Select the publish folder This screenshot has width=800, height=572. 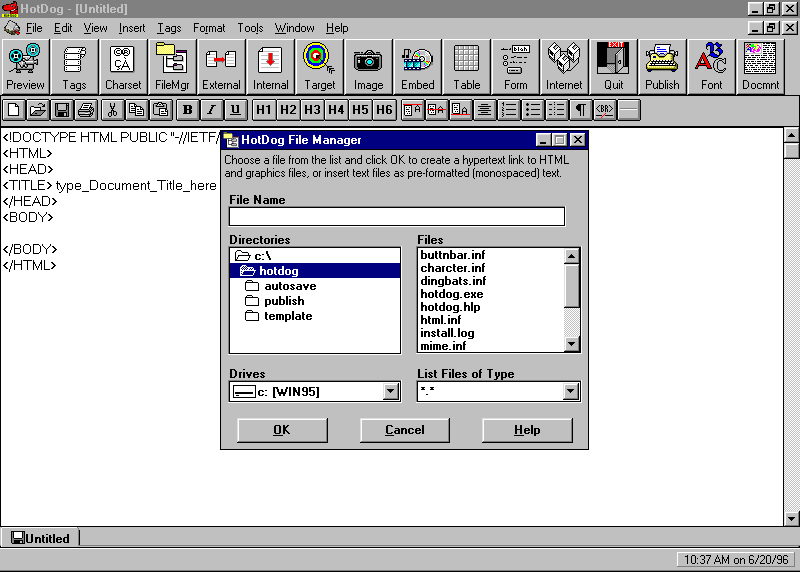[315, 301]
